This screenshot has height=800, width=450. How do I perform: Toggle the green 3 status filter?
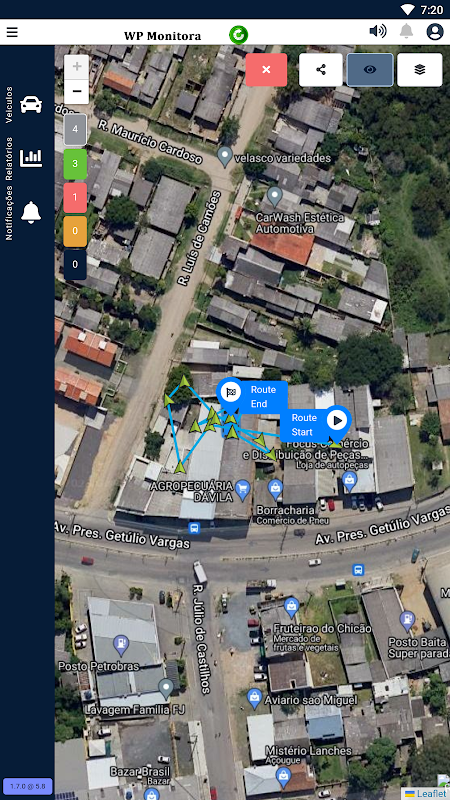point(75,164)
